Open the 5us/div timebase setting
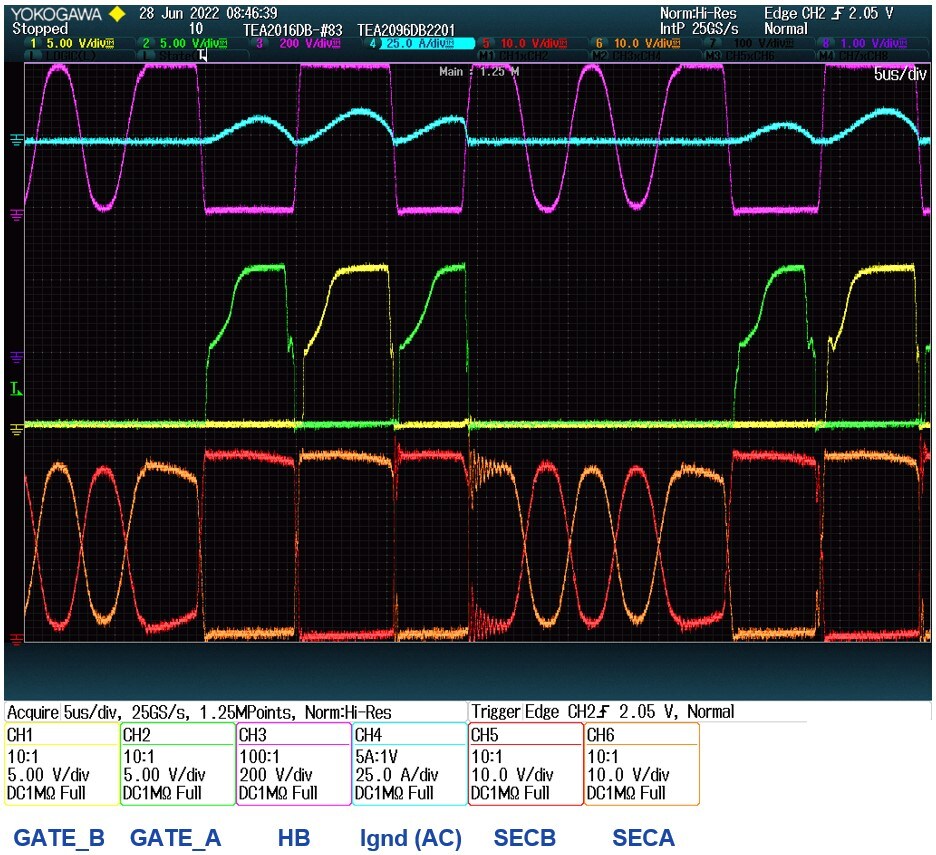 (898, 75)
